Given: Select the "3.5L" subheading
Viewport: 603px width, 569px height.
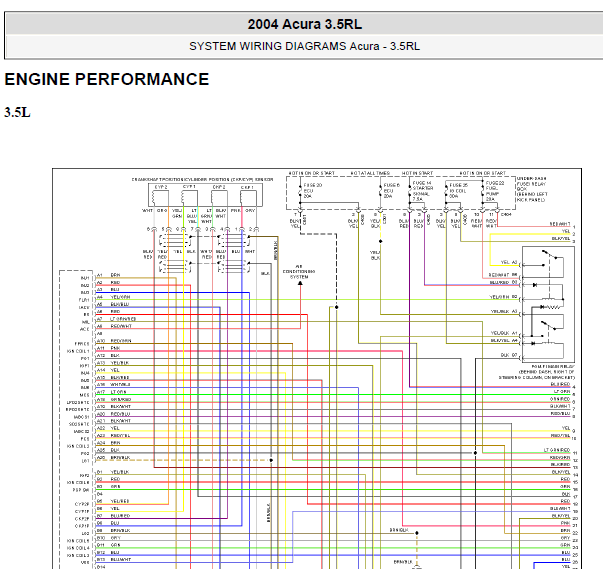Looking at the screenshot, I should [17, 113].
